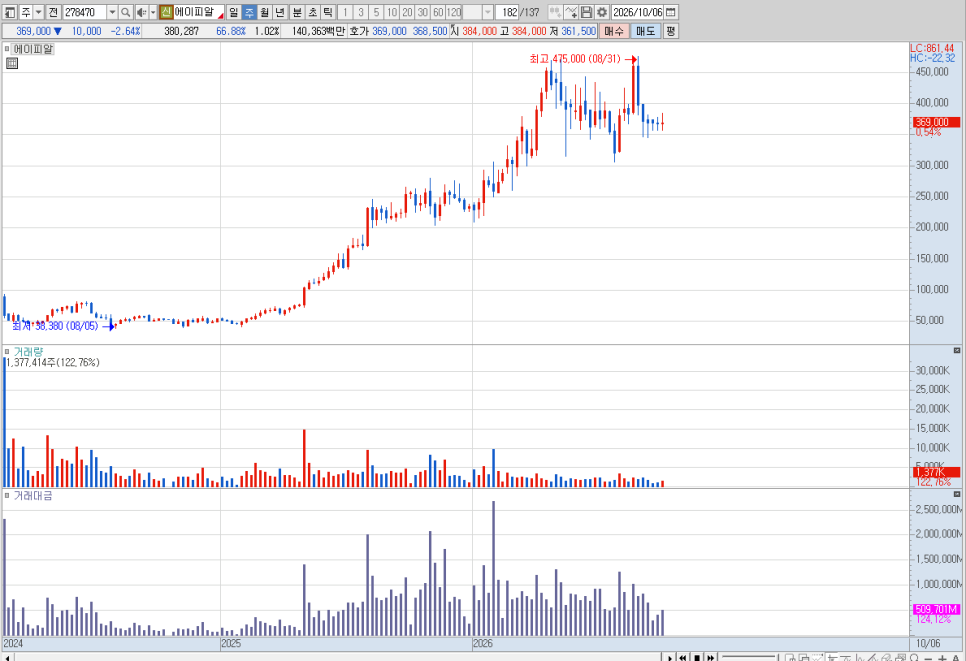Open the stock code search magnifier

(126, 12)
